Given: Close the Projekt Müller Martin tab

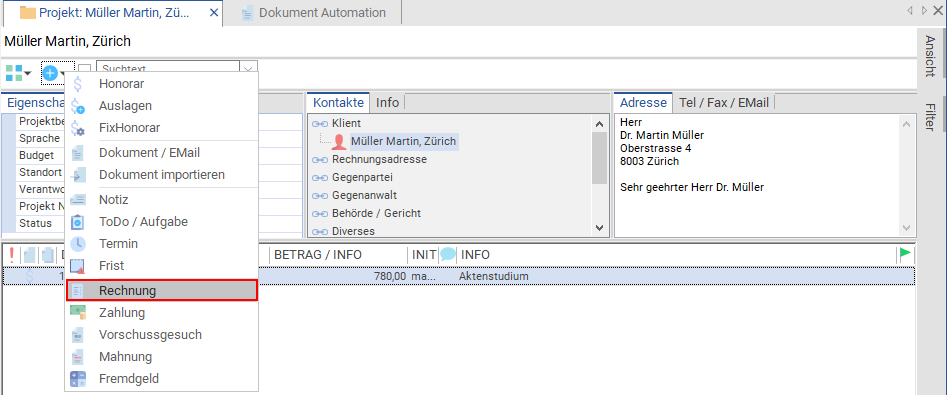Looking at the screenshot, I should coord(213,13).
